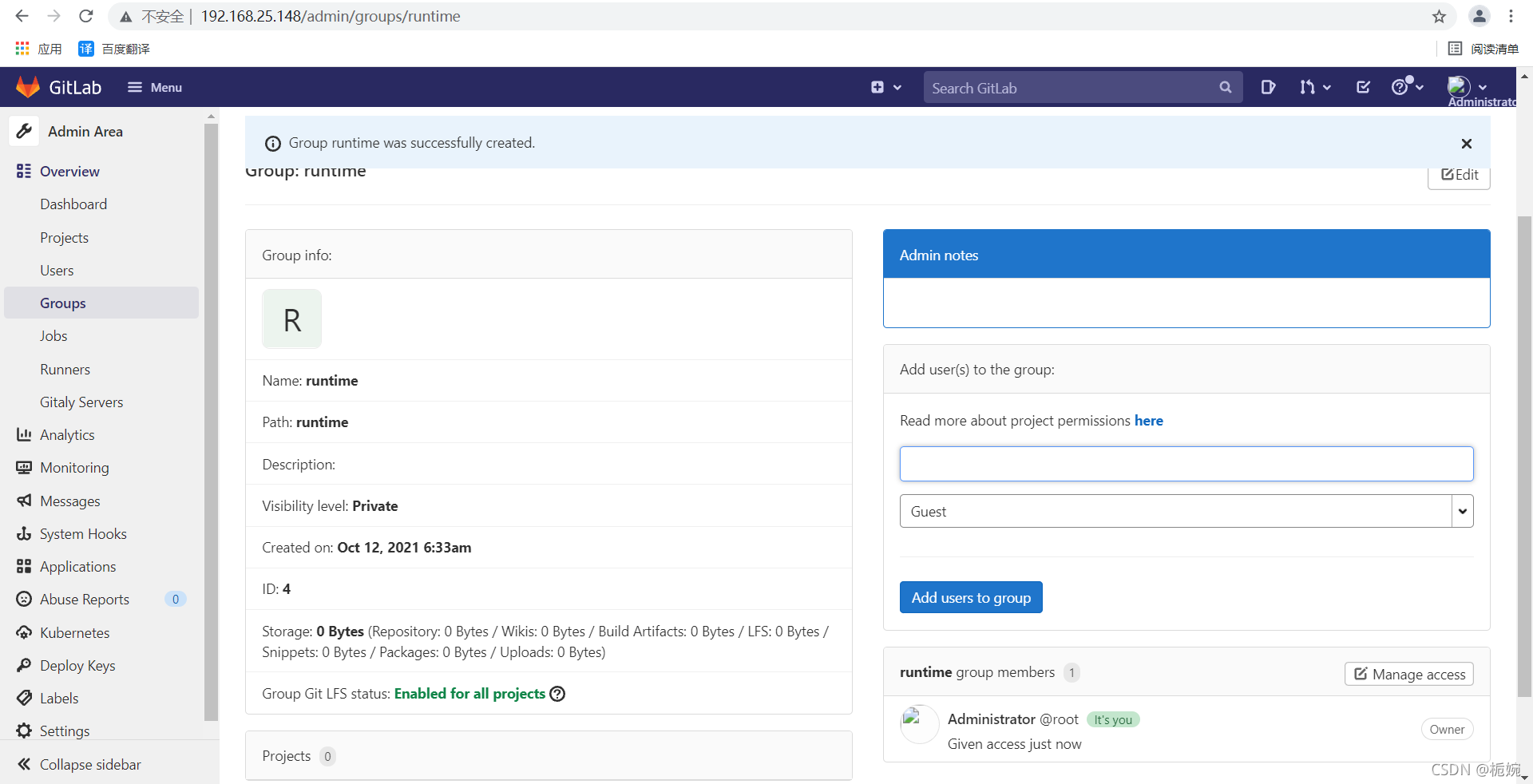The width and height of the screenshot is (1533, 784).
Task: Click the LFS status help question icon
Action: pyautogui.click(x=557, y=694)
